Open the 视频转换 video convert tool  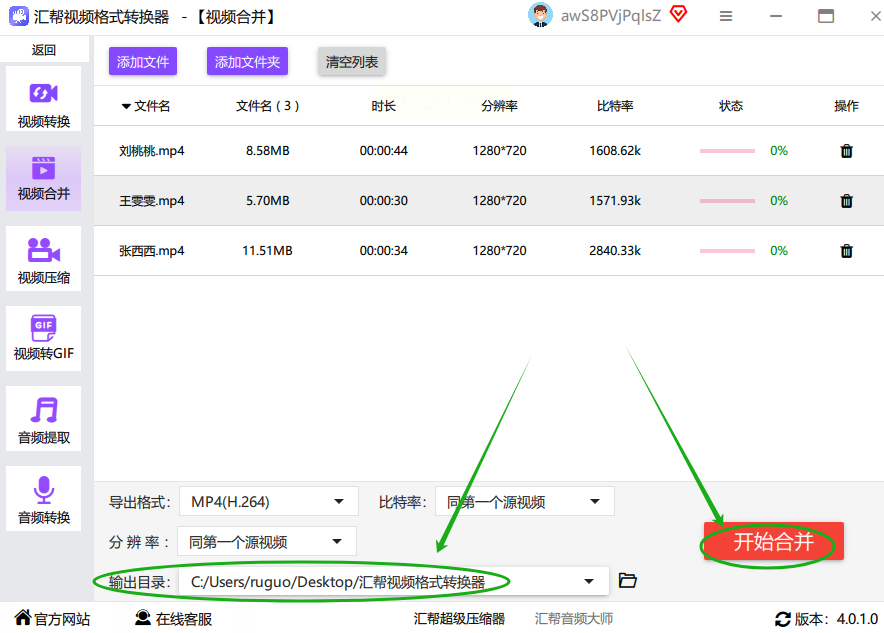43,99
